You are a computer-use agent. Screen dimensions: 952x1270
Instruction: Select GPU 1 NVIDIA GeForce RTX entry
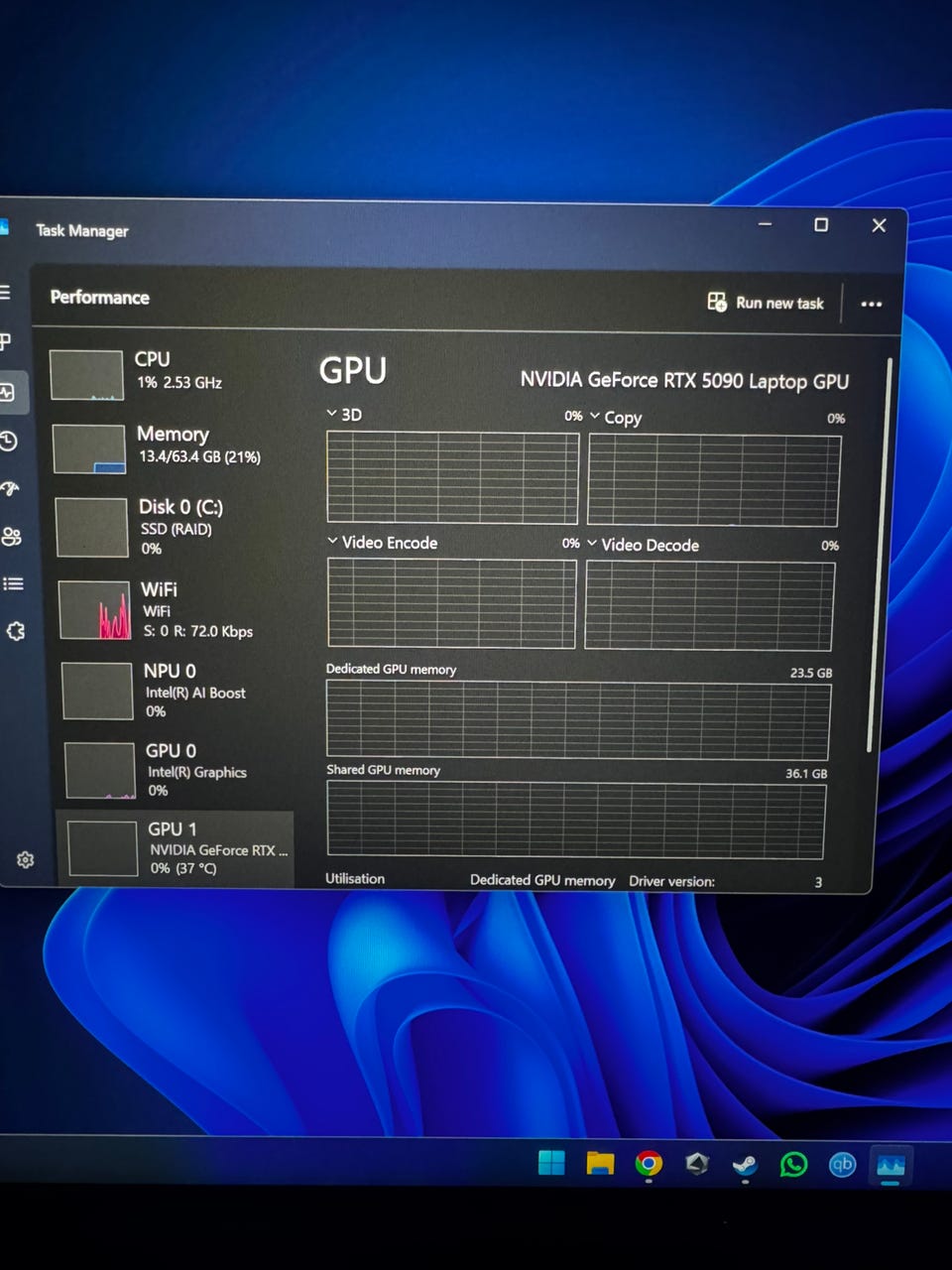[175, 848]
